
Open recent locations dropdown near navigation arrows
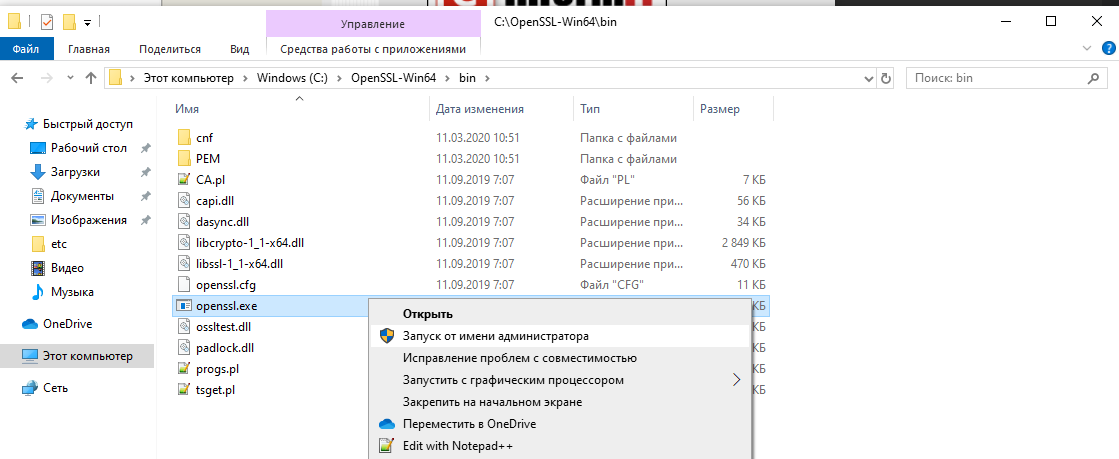[x=69, y=78]
